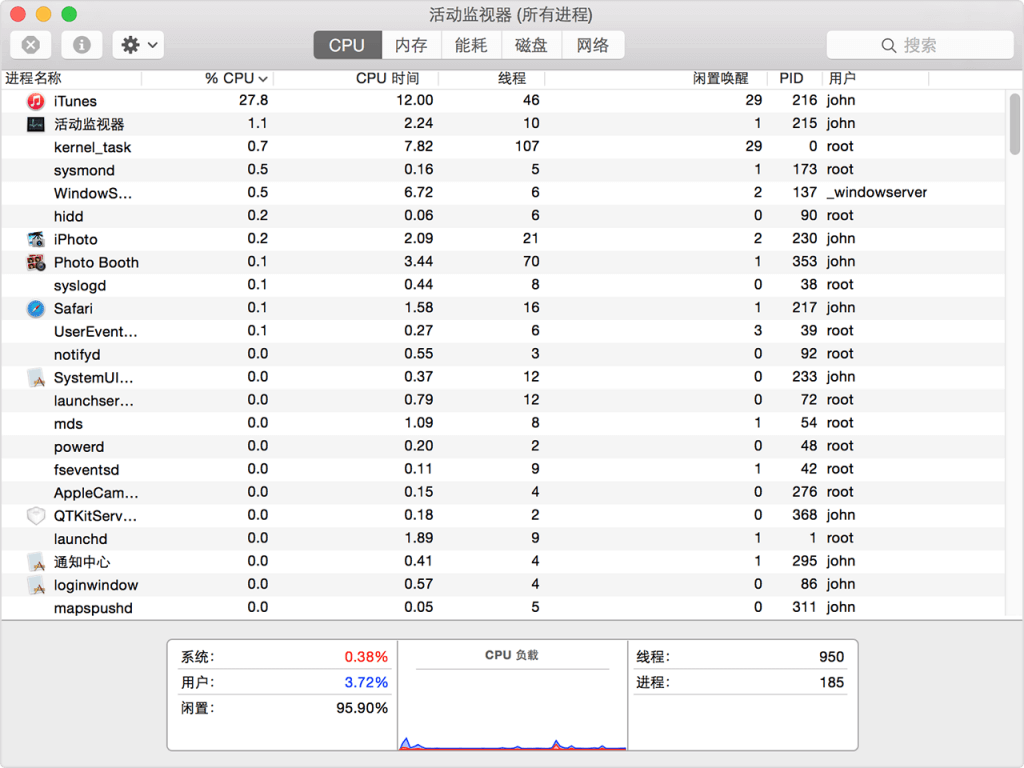
Task: Select the iPhoto process icon
Action: 36,239
